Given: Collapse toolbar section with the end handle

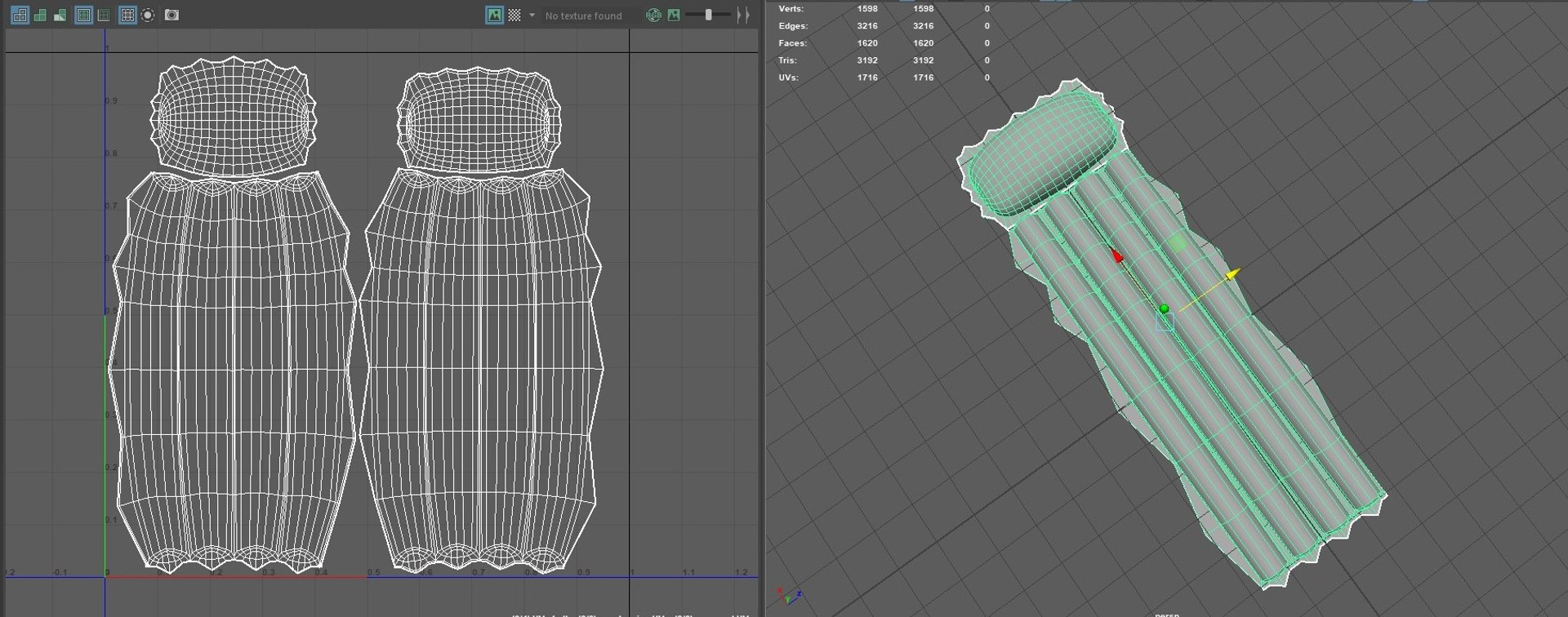Looking at the screenshot, I should pos(742,15).
